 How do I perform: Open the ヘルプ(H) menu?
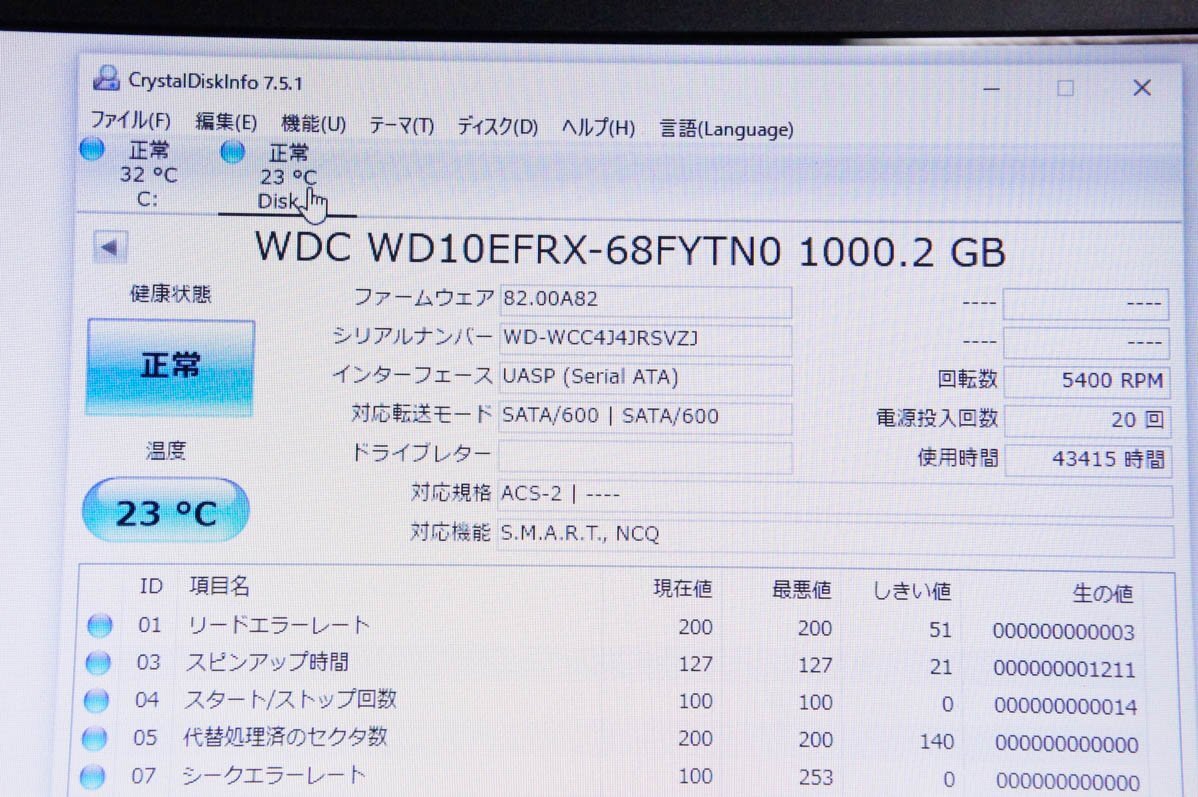596,128
